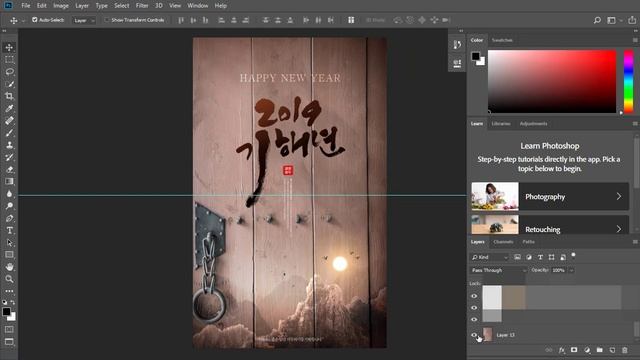Select the Horizontal Type tool

click(9, 231)
